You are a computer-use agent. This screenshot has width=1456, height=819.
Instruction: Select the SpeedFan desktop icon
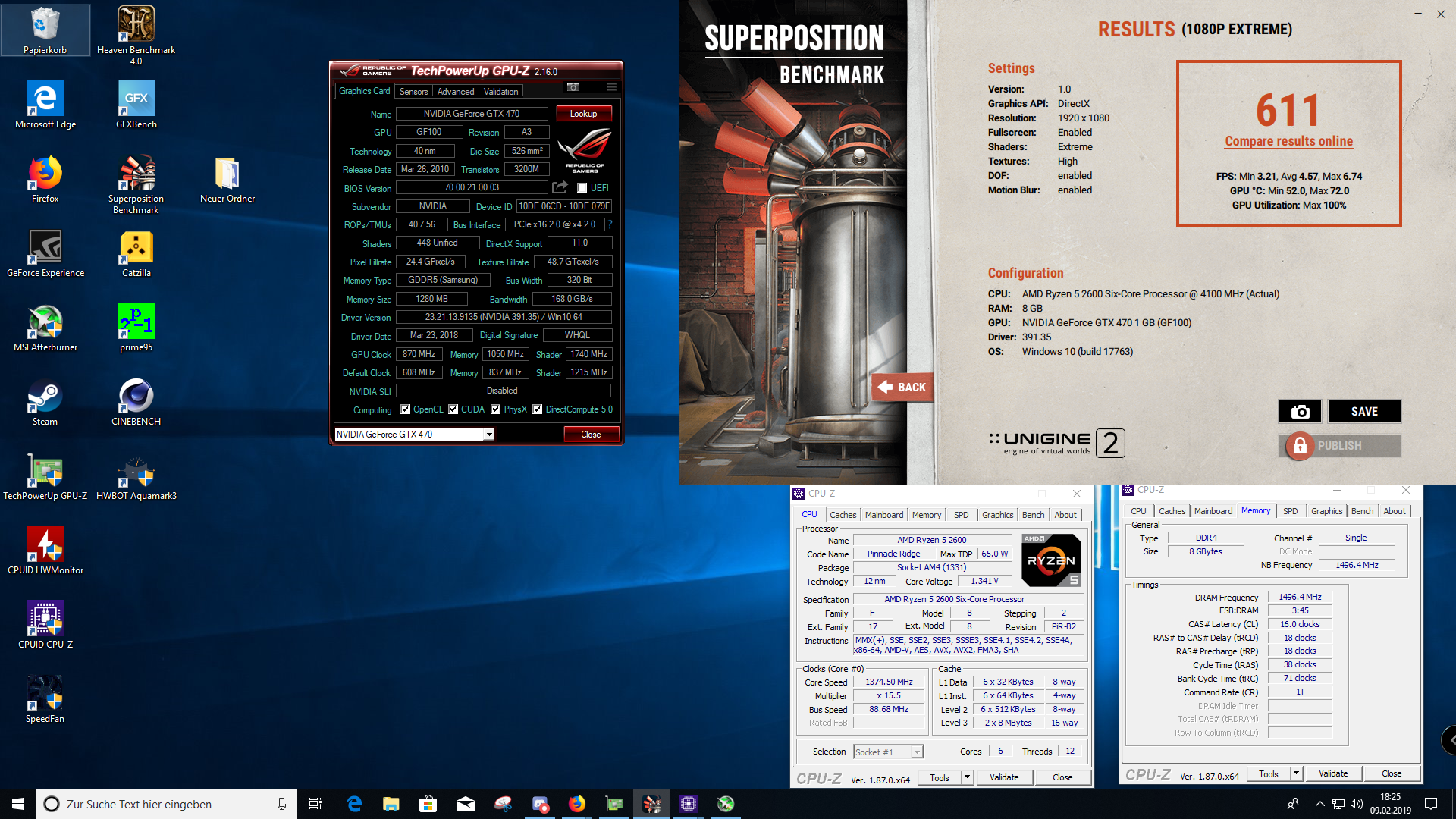click(45, 699)
